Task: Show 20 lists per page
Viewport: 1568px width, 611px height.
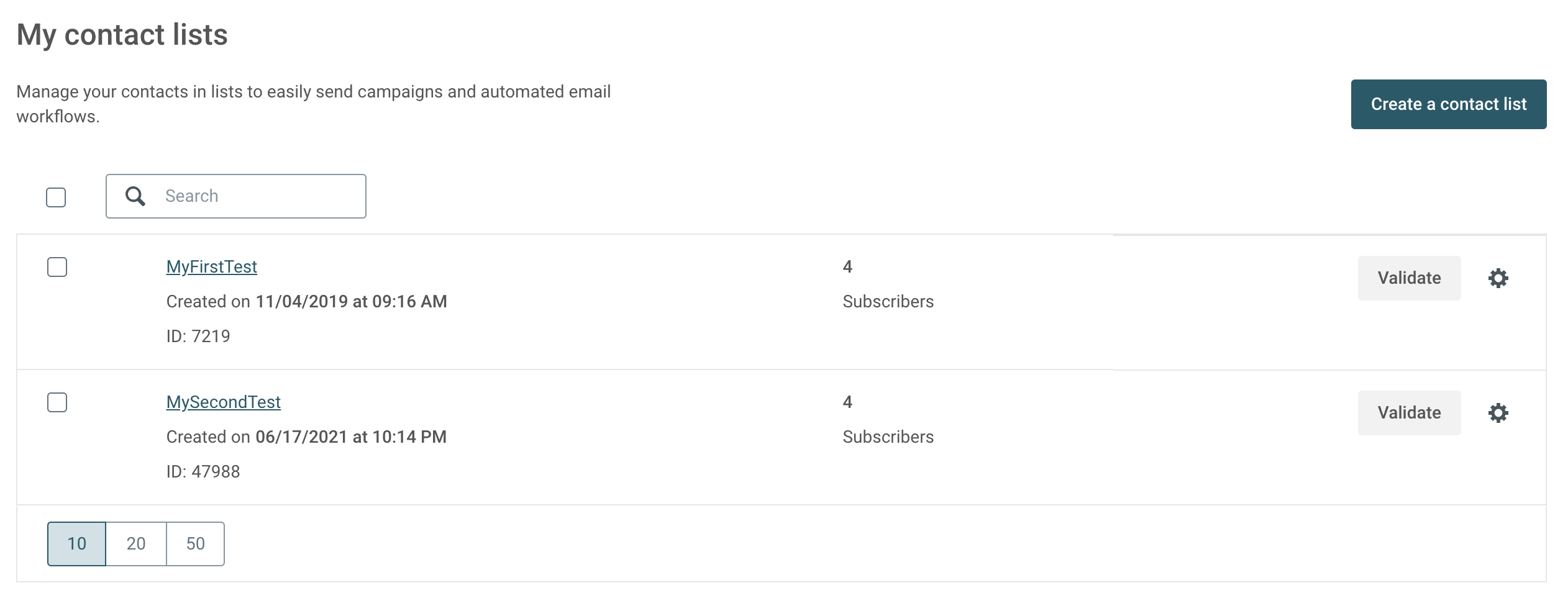Action: coord(136,544)
